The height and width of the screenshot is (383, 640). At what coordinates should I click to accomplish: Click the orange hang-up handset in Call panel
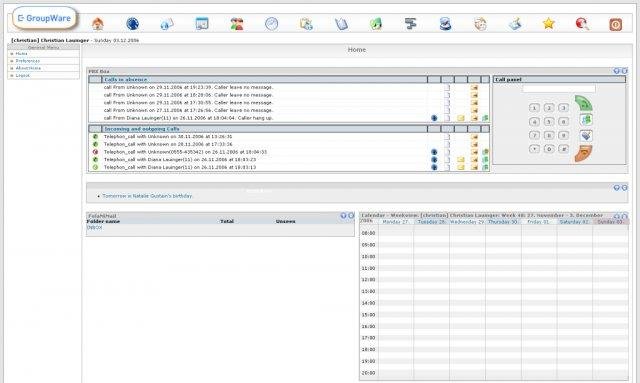[584, 154]
